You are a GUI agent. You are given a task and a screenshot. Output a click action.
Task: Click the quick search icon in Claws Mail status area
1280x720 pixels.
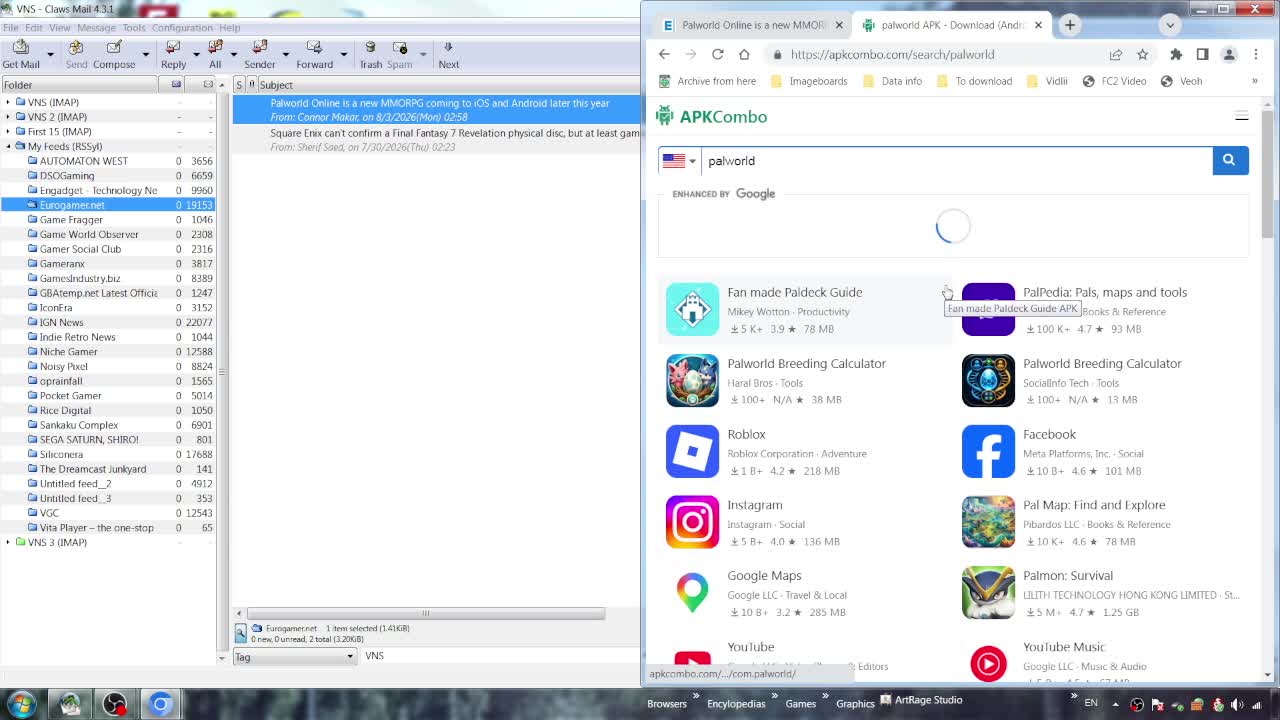pos(240,632)
